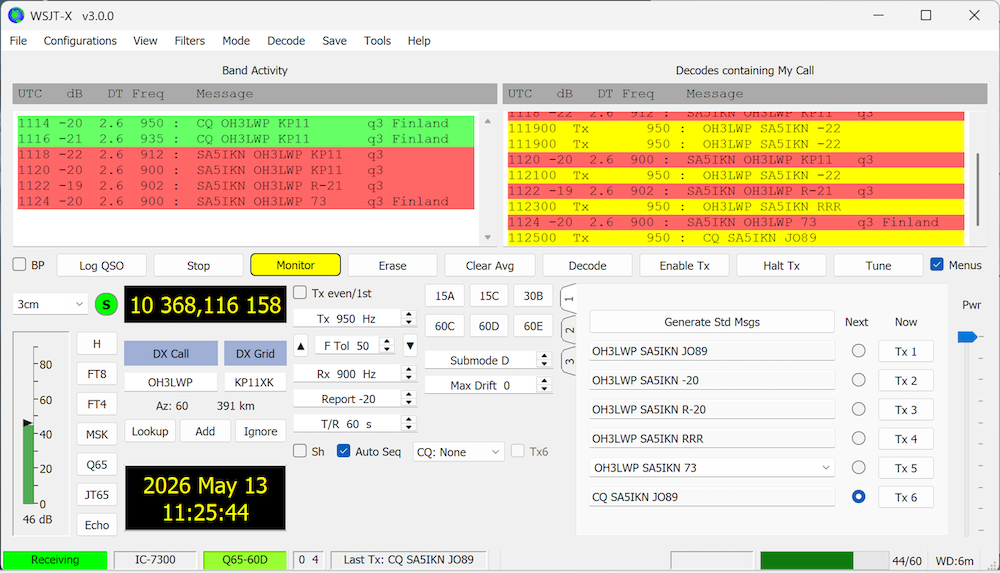This screenshot has width=1000, height=573.
Task: Select Next radio for OH3LWP SA5IKN JO89
Action: click(858, 351)
